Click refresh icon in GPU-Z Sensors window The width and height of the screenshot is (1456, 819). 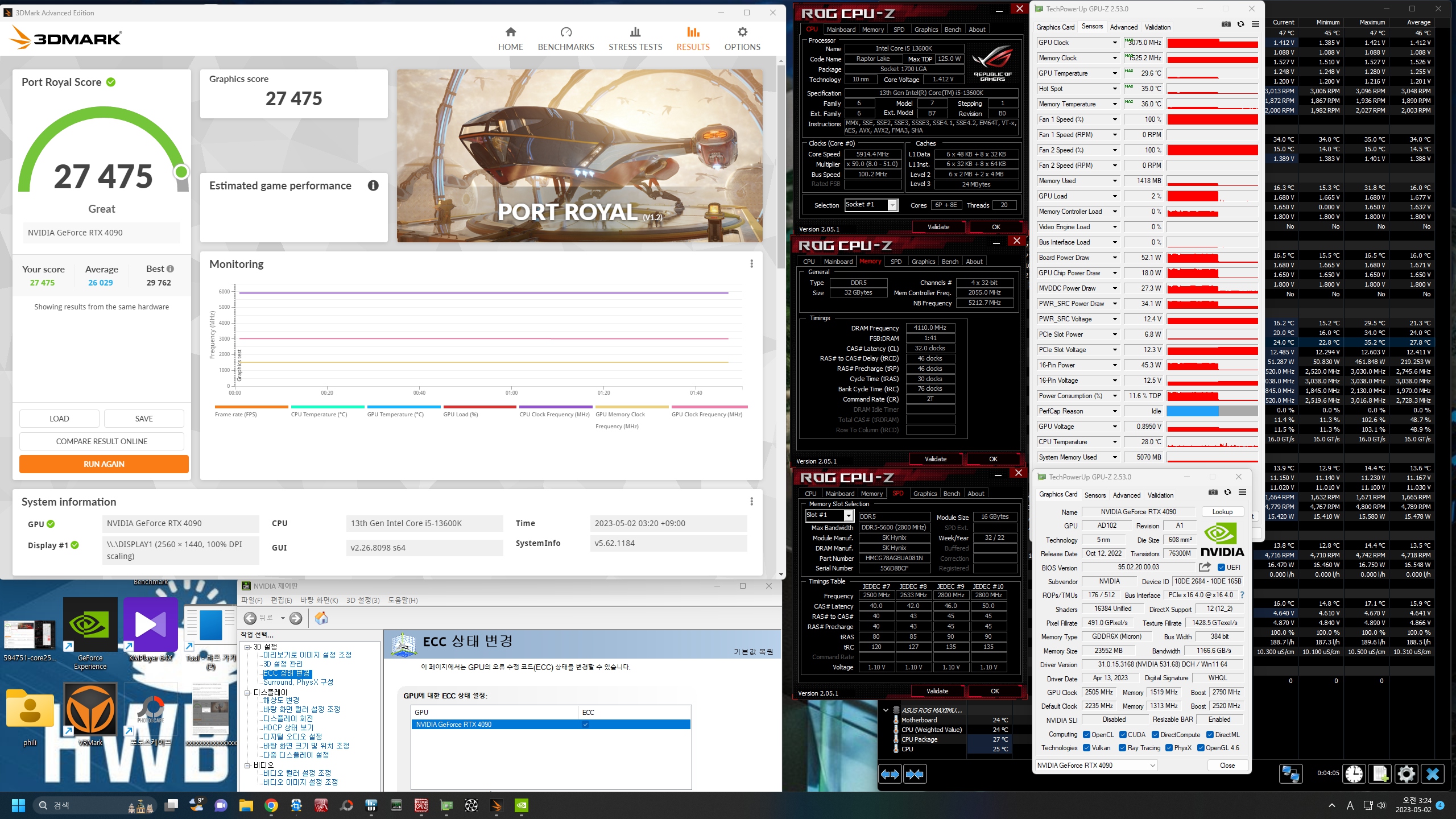1240,24
